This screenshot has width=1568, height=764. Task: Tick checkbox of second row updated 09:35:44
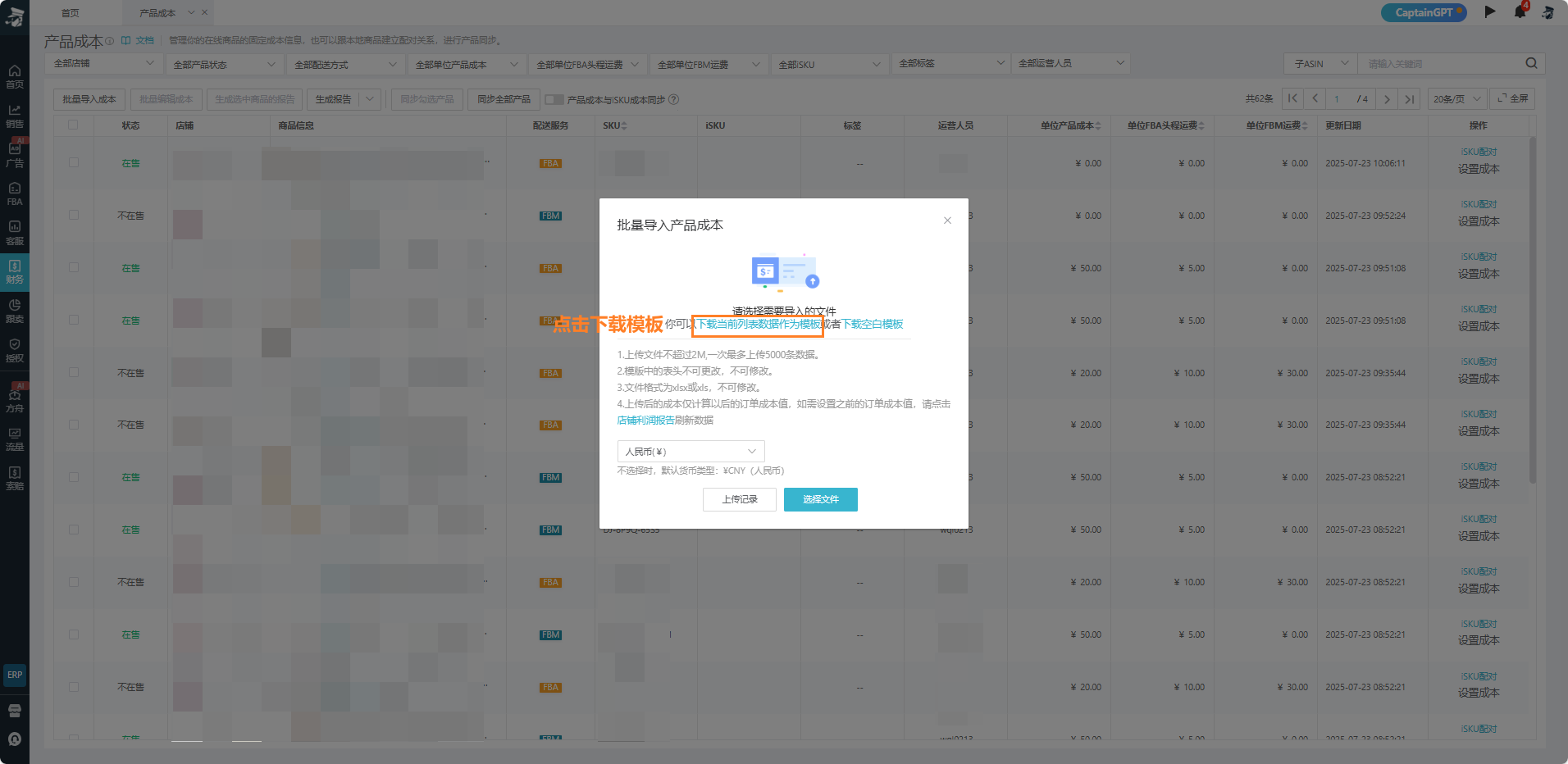click(74, 425)
